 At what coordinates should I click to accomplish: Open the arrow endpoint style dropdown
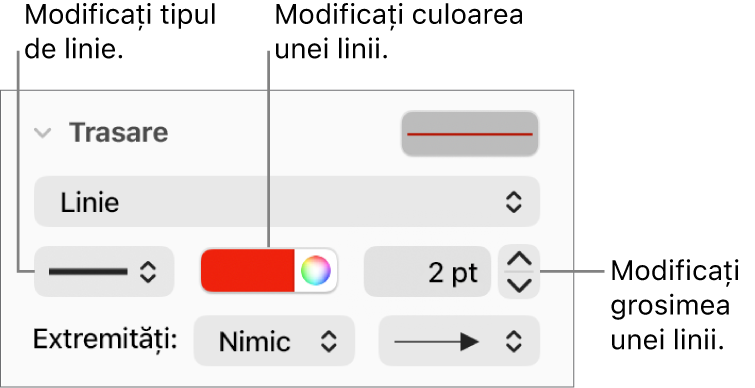[x=459, y=341]
